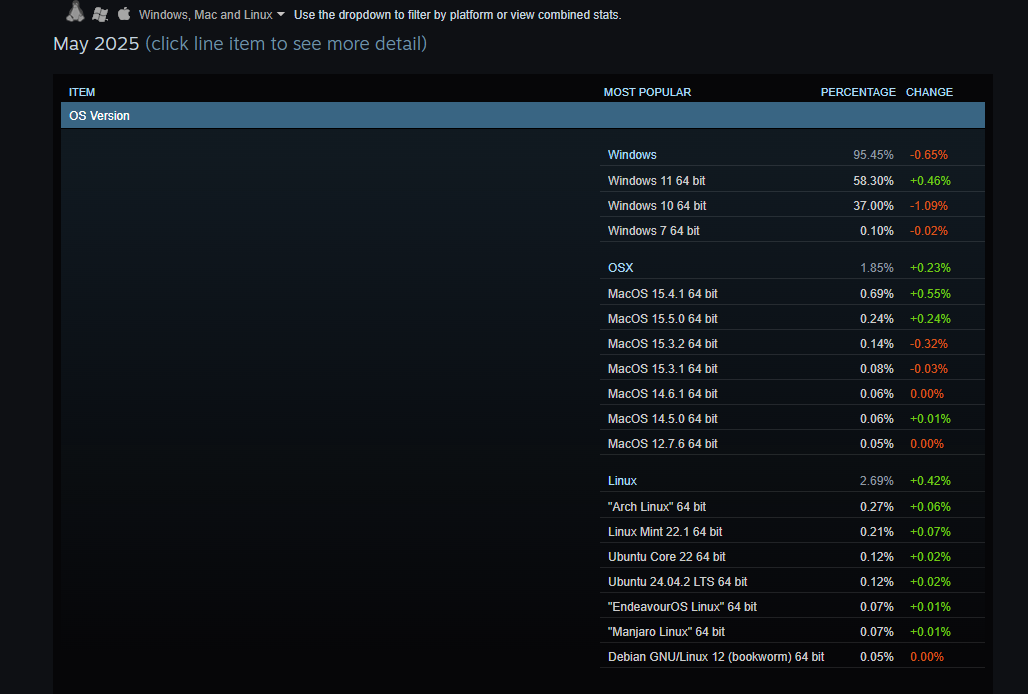The width and height of the screenshot is (1028, 694).
Task: Click the MOST POPULAR column header
Action: point(647,92)
